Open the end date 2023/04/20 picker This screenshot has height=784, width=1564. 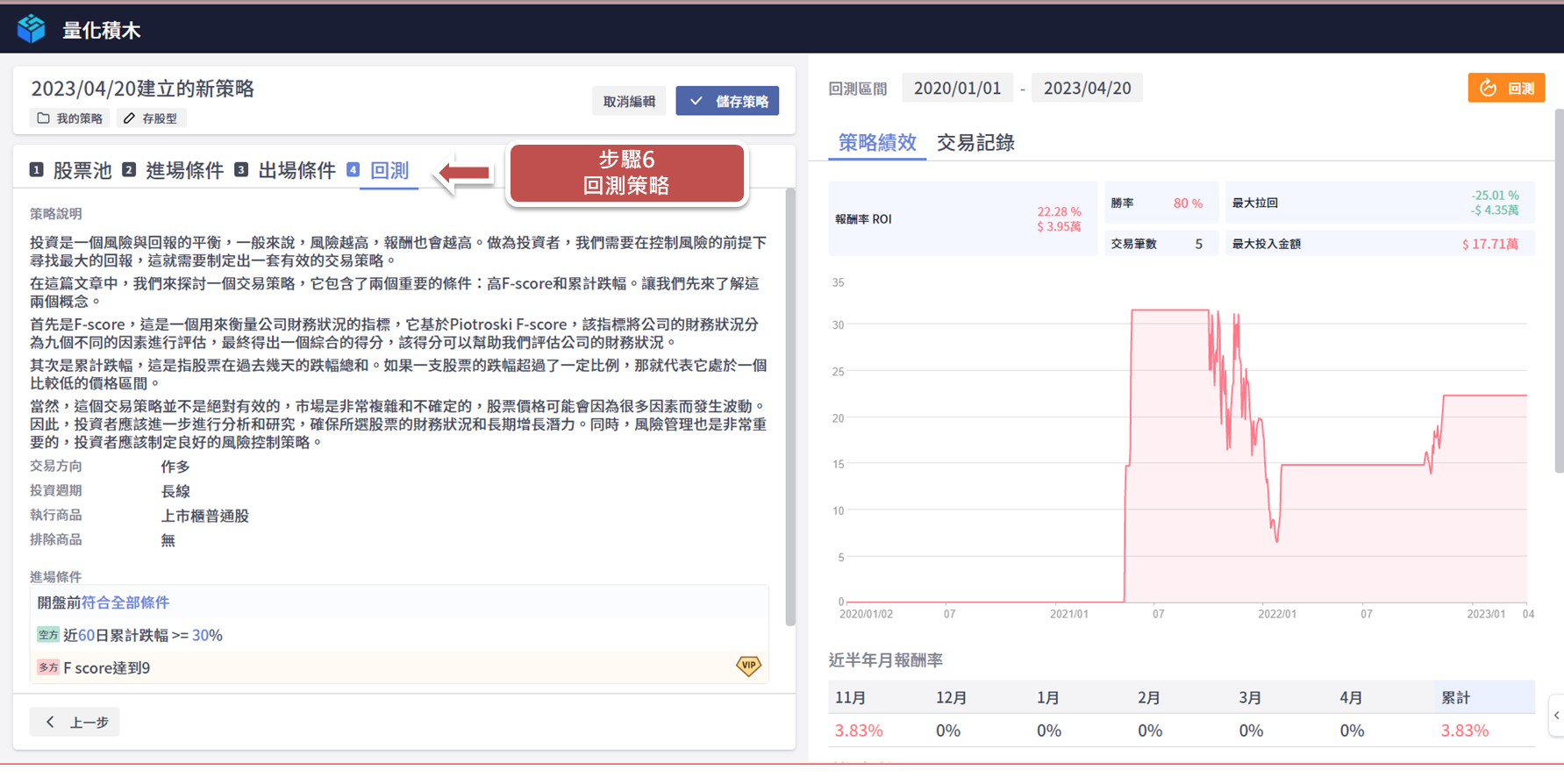[1087, 89]
